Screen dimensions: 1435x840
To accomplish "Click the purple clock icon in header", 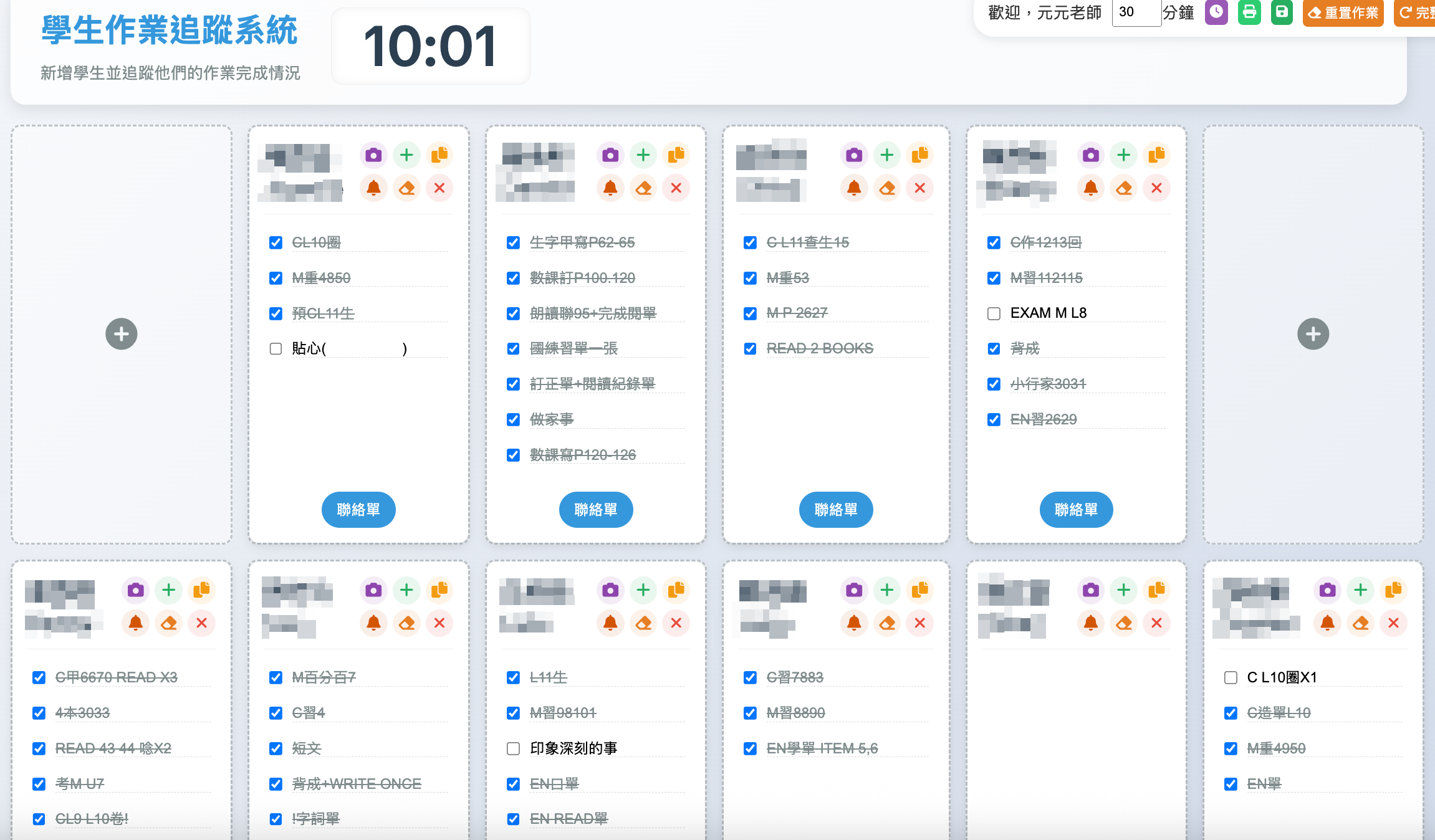I will [x=1216, y=12].
